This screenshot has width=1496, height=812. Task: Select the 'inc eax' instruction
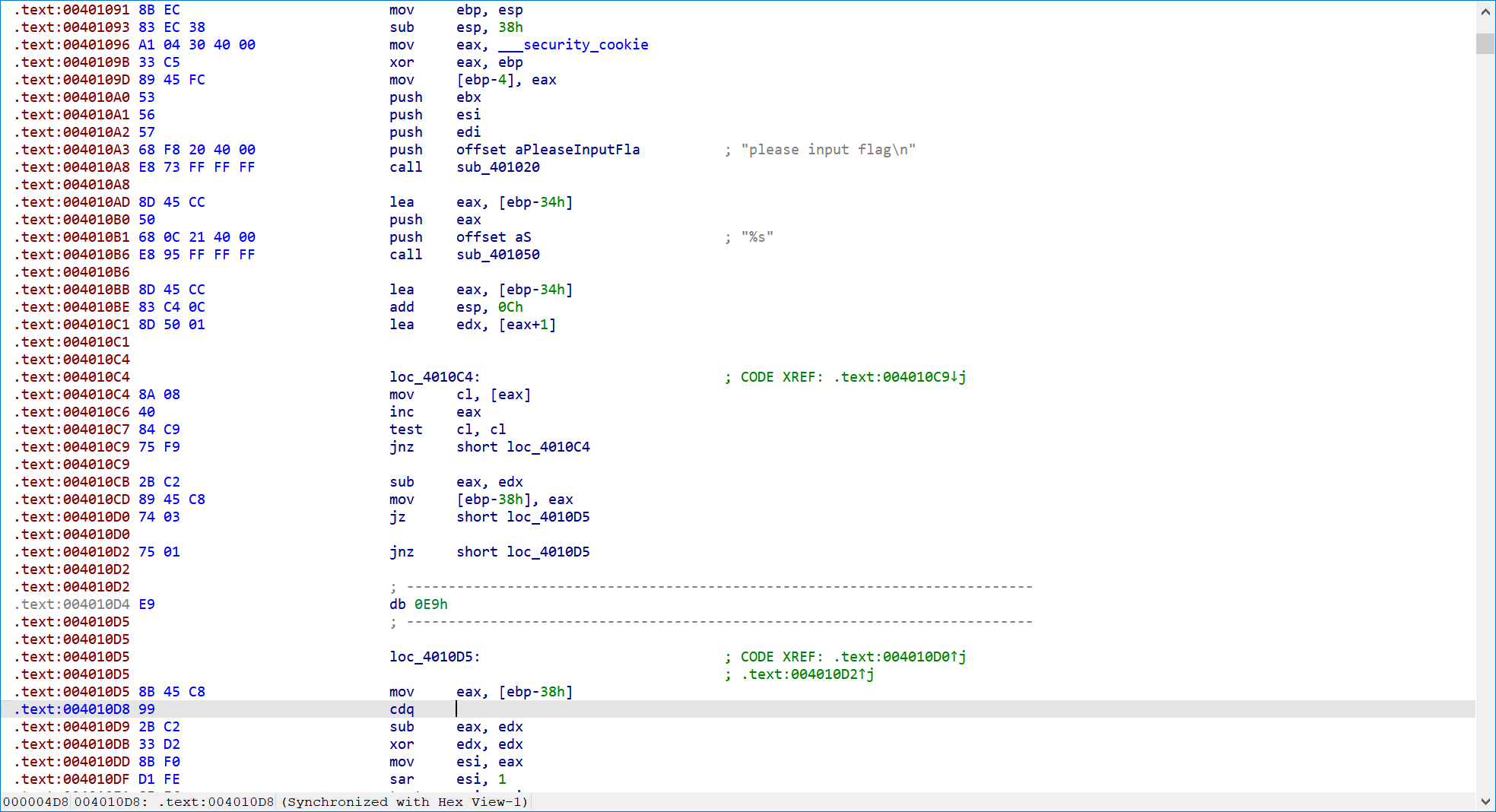(x=435, y=412)
